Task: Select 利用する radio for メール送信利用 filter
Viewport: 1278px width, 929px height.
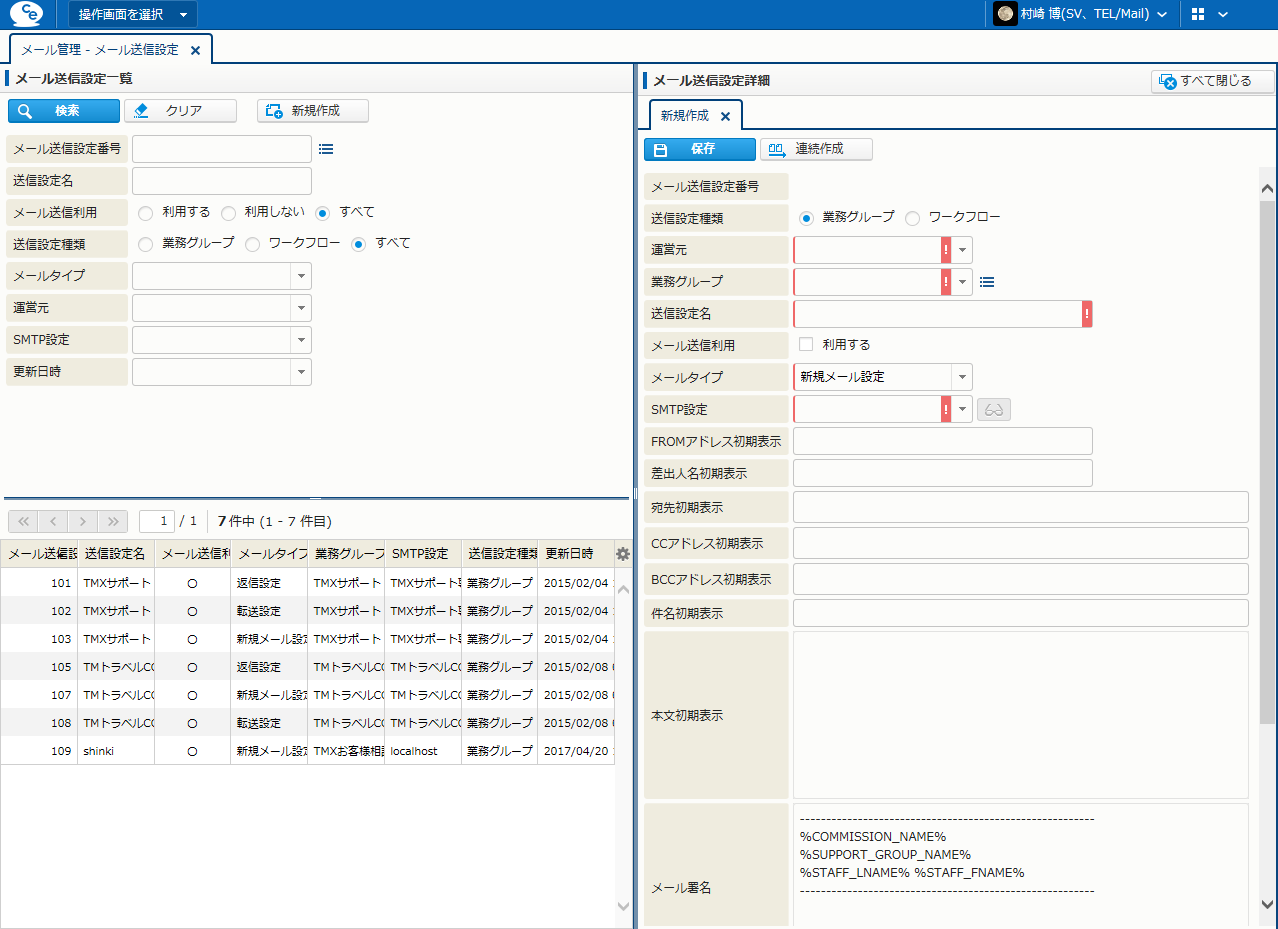Action: tap(146, 213)
